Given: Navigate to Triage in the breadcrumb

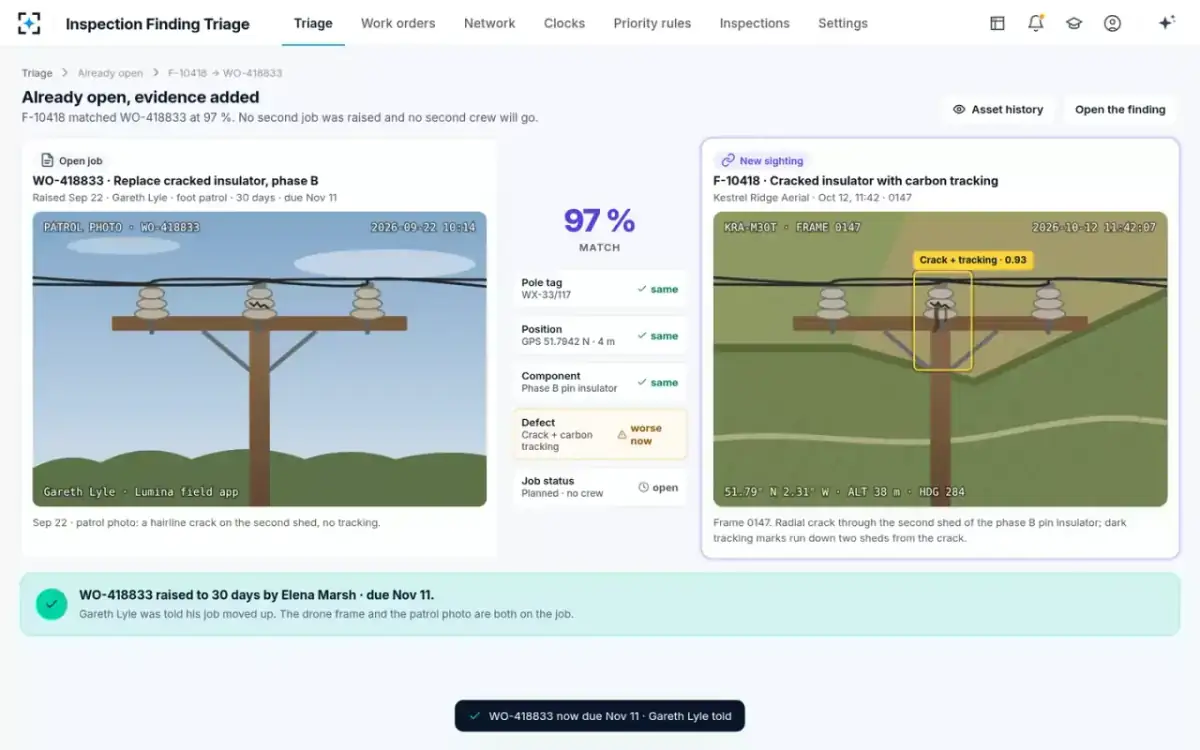Looking at the screenshot, I should point(37,73).
